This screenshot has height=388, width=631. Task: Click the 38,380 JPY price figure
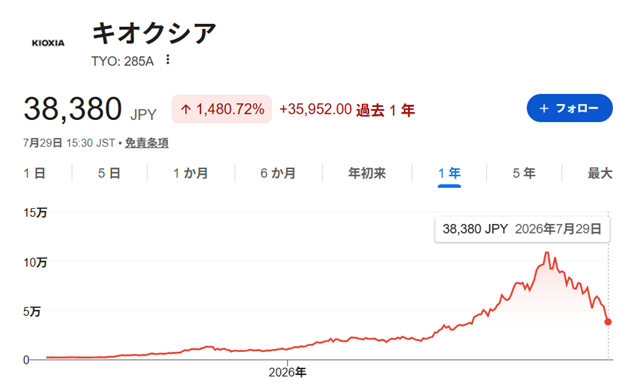pyautogui.click(x=90, y=109)
